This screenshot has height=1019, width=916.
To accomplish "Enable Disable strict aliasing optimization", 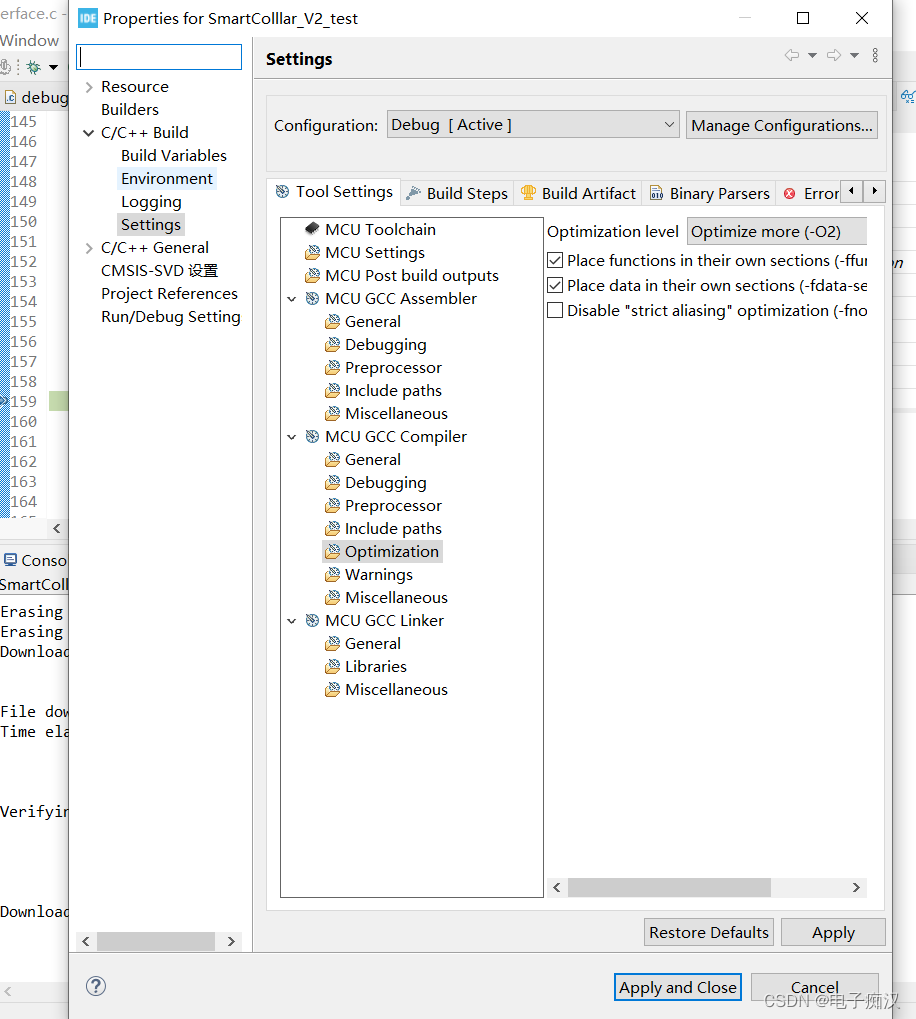I will [x=555, y=310].
